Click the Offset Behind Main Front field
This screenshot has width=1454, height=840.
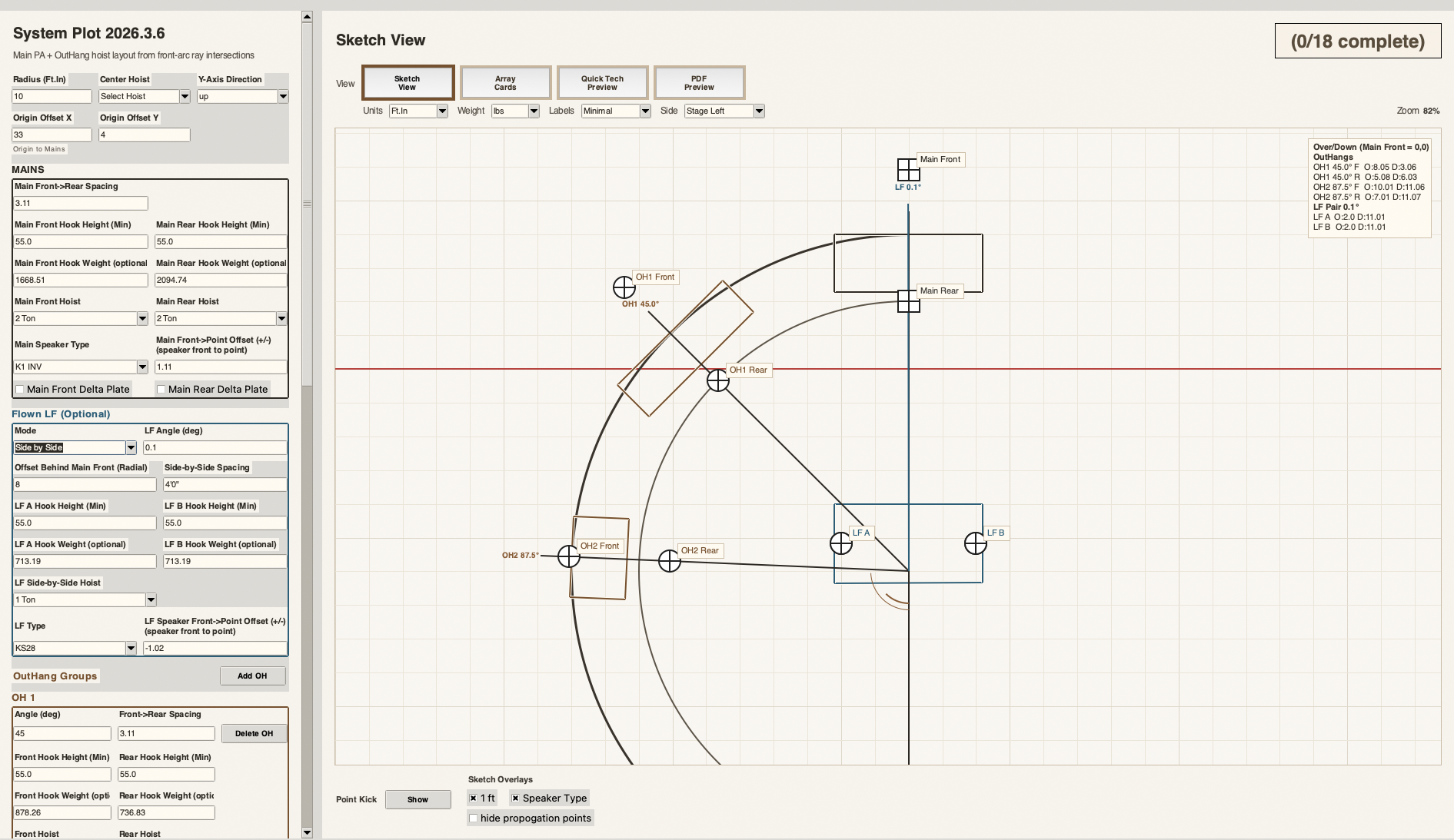(x=85, y=484)
